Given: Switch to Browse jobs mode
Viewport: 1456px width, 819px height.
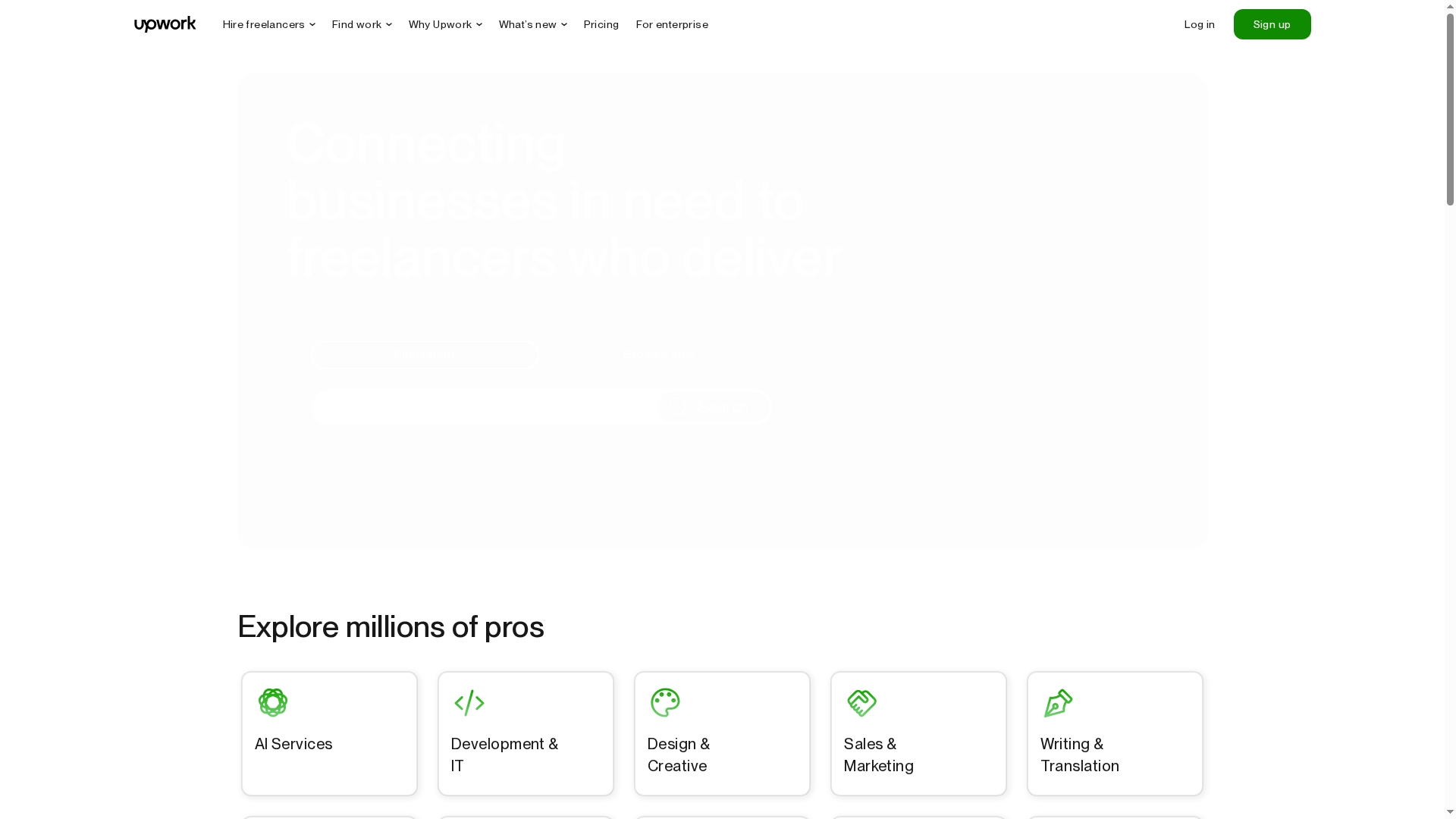Looking at the screenshot, I should point(658,354).
